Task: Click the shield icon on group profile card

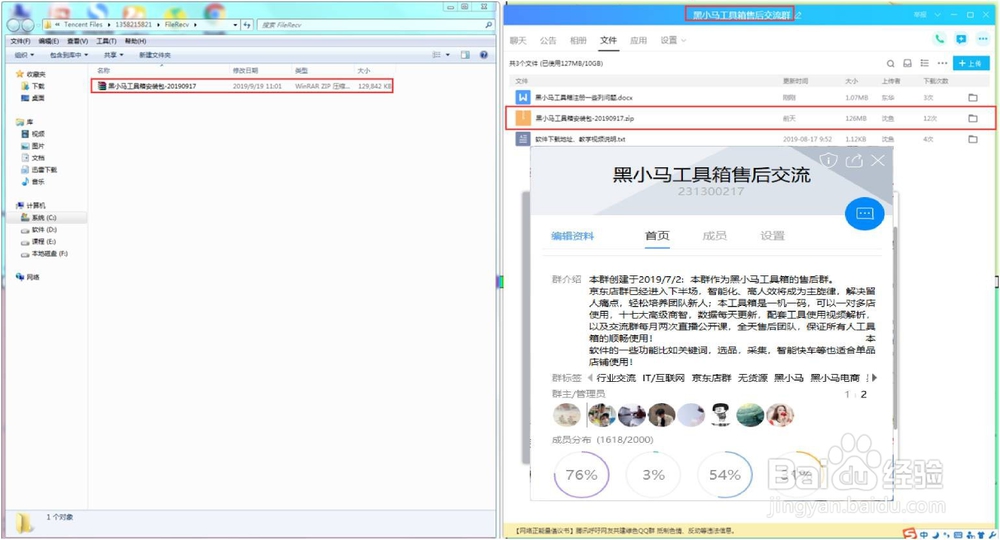Action: [x=828, y=160]
